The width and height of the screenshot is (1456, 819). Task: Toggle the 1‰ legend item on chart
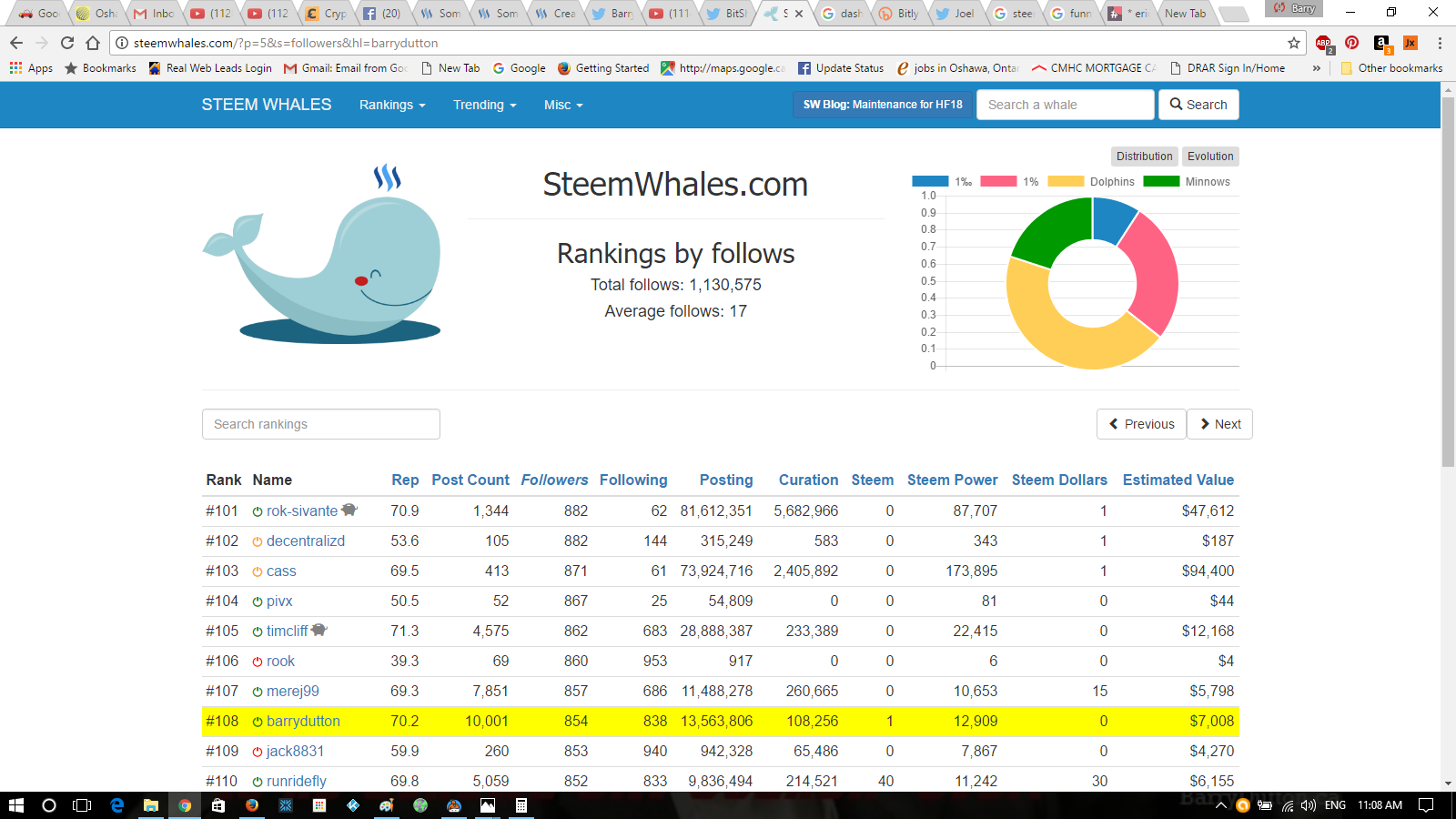(942, 182)
